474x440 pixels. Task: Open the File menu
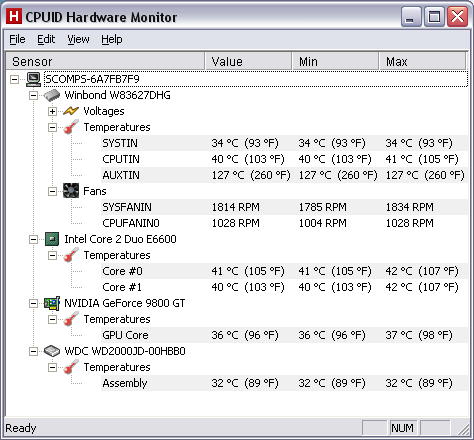click(x=17, y=39)
